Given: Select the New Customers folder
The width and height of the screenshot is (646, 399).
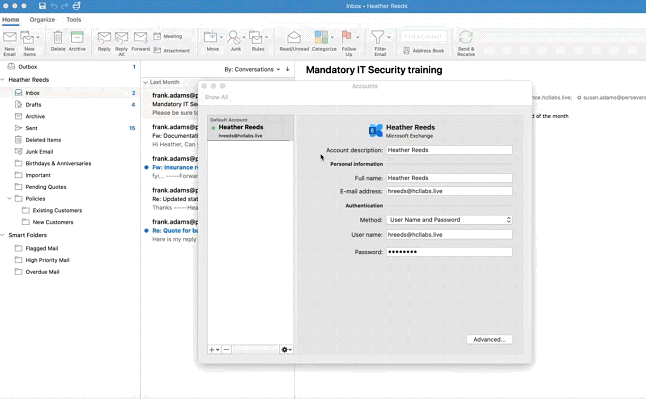Looking at the screenshot, I should [x=70, y=222].
